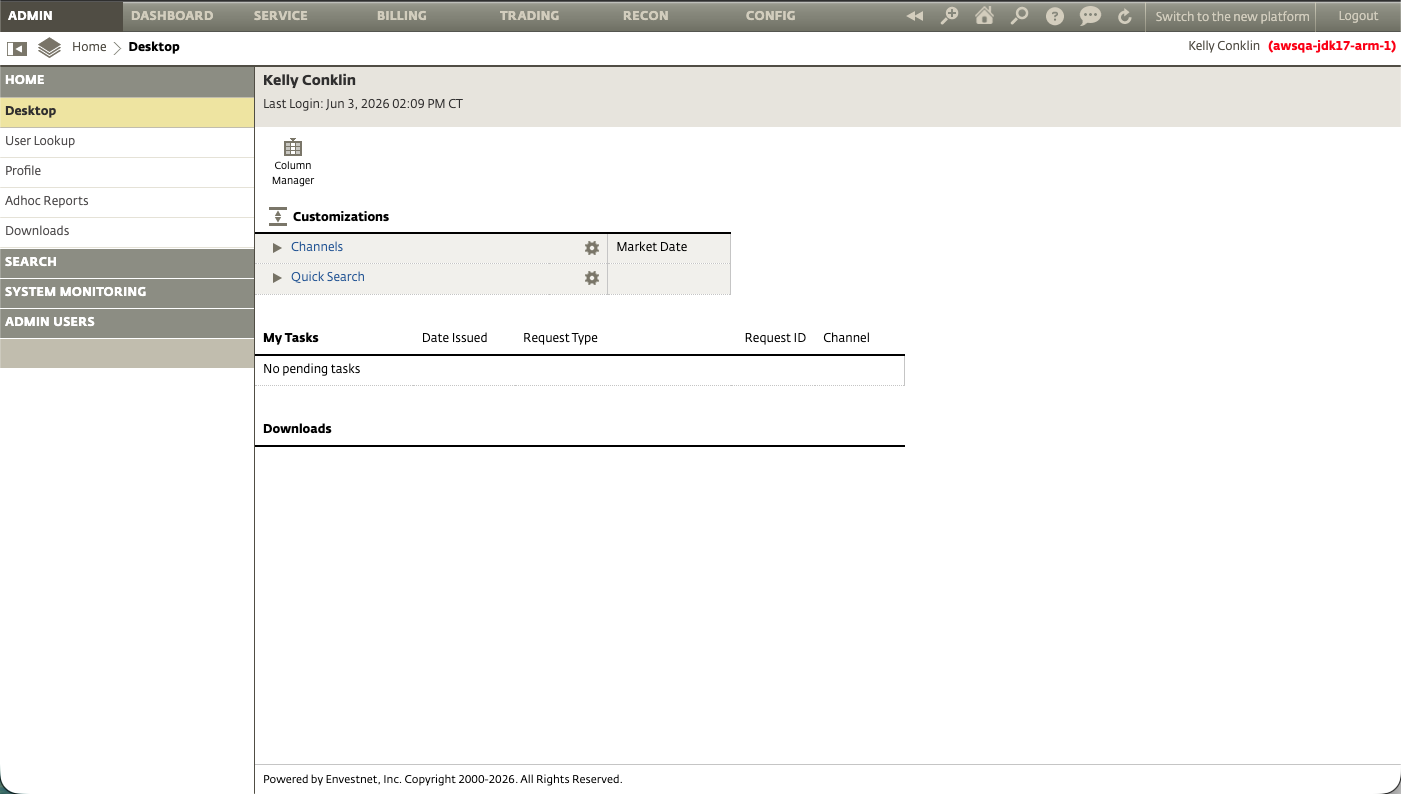Open the SERVICE top menu
Image resolution: width=1401 pixels, height=794 pixels.
tap(281, 16)
